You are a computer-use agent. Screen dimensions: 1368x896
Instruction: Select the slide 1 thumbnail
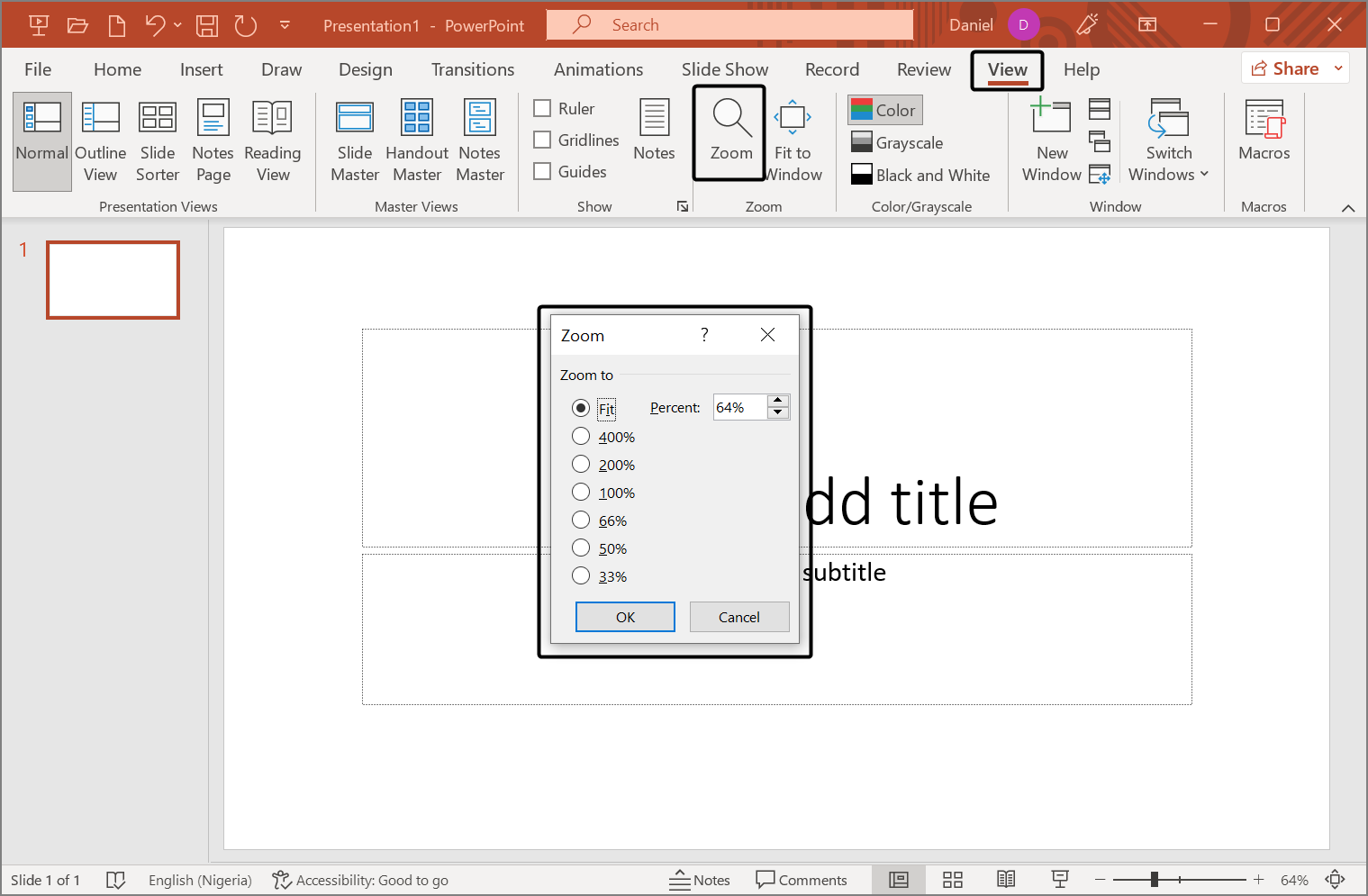pyautogui.click(x=113, y=280)
